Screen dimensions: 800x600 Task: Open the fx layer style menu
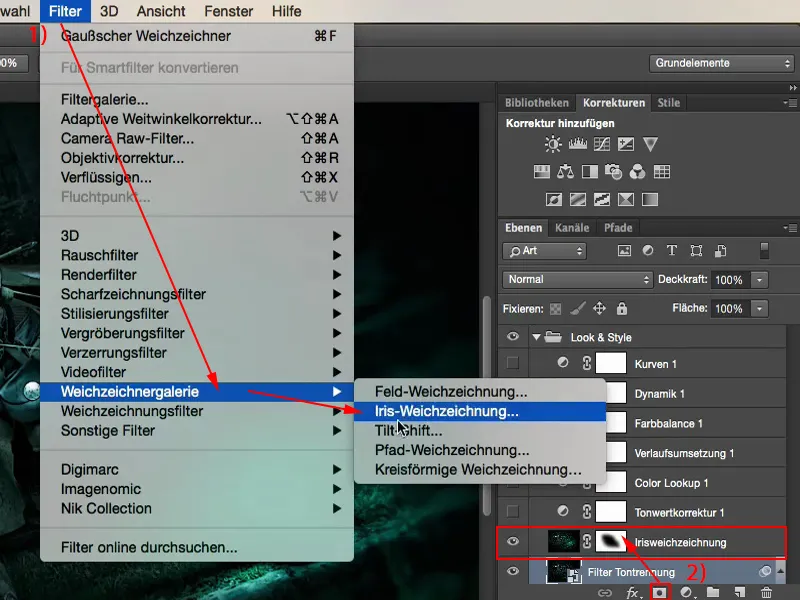tap(633, 592)
